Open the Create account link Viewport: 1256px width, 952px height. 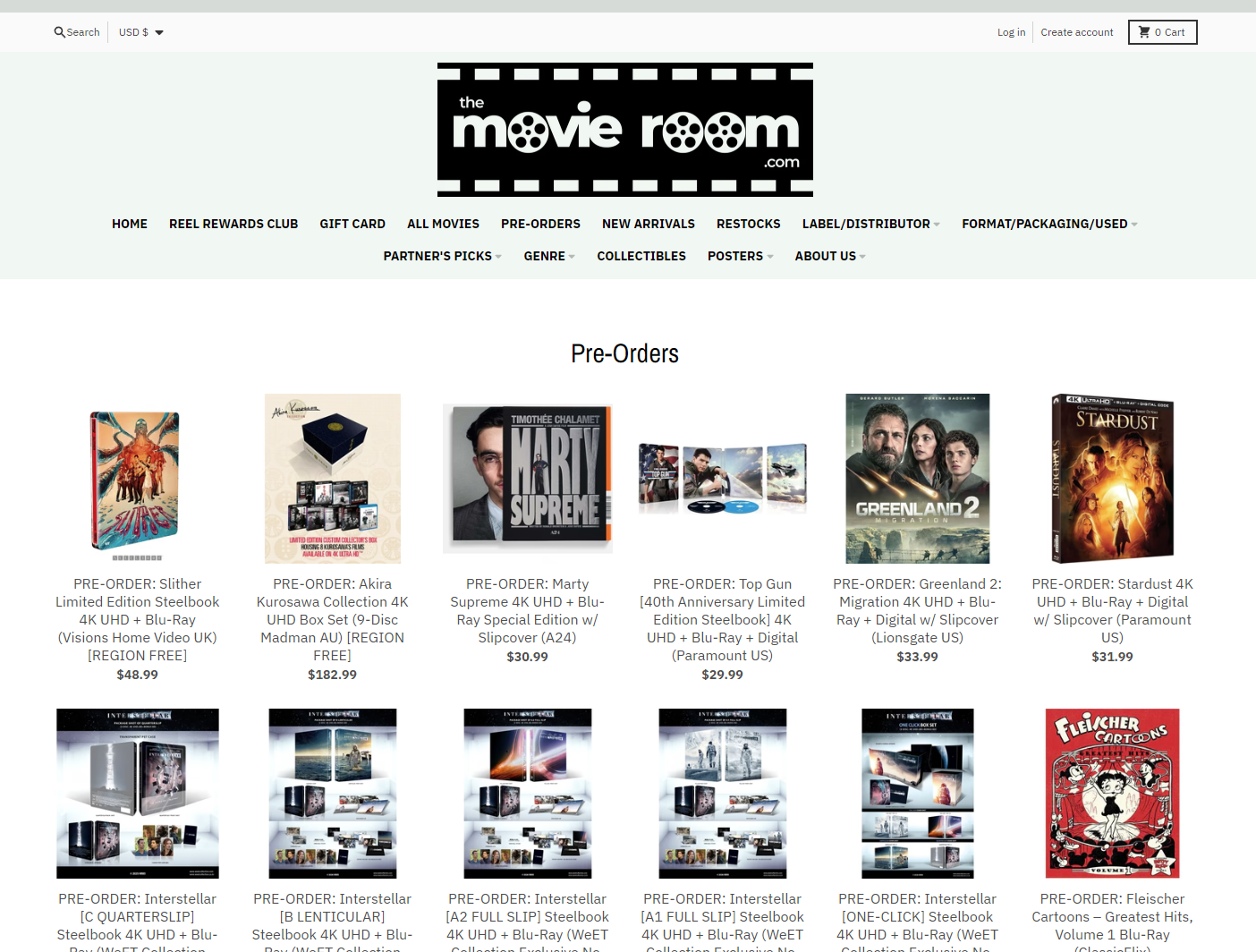point(1076,32)
